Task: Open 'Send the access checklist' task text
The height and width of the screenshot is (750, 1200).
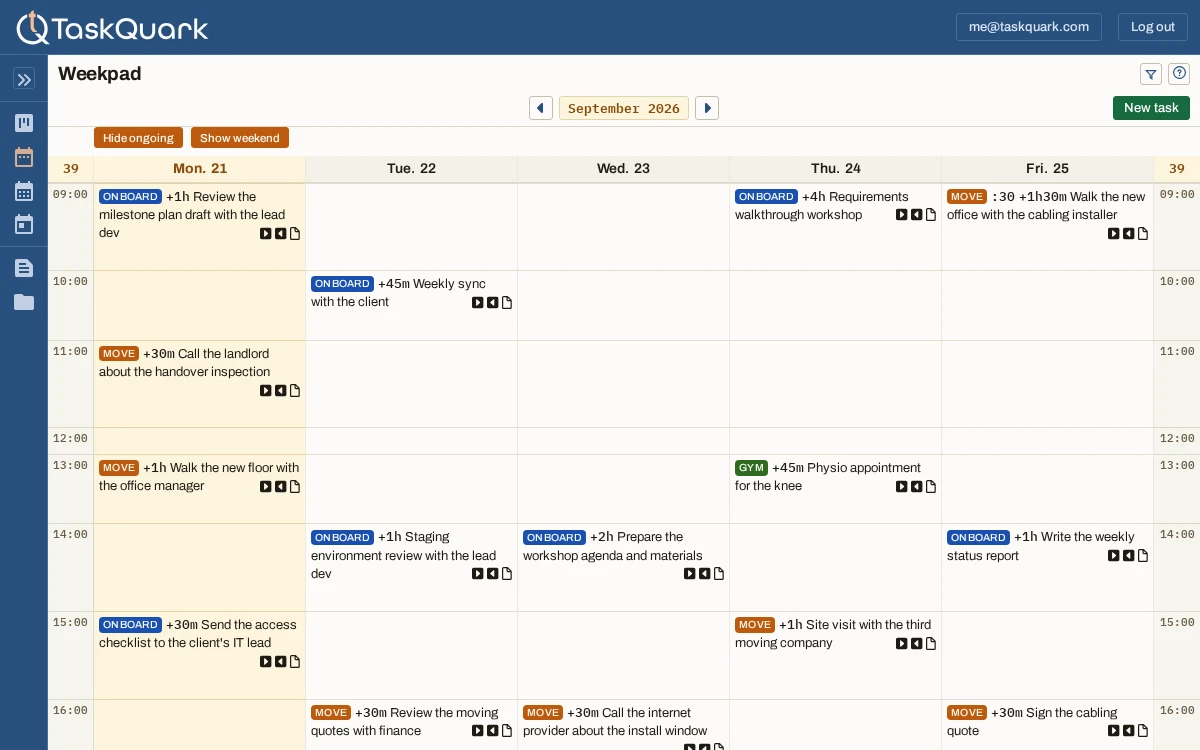Action: pyautogui.click(x=198, y=634)
